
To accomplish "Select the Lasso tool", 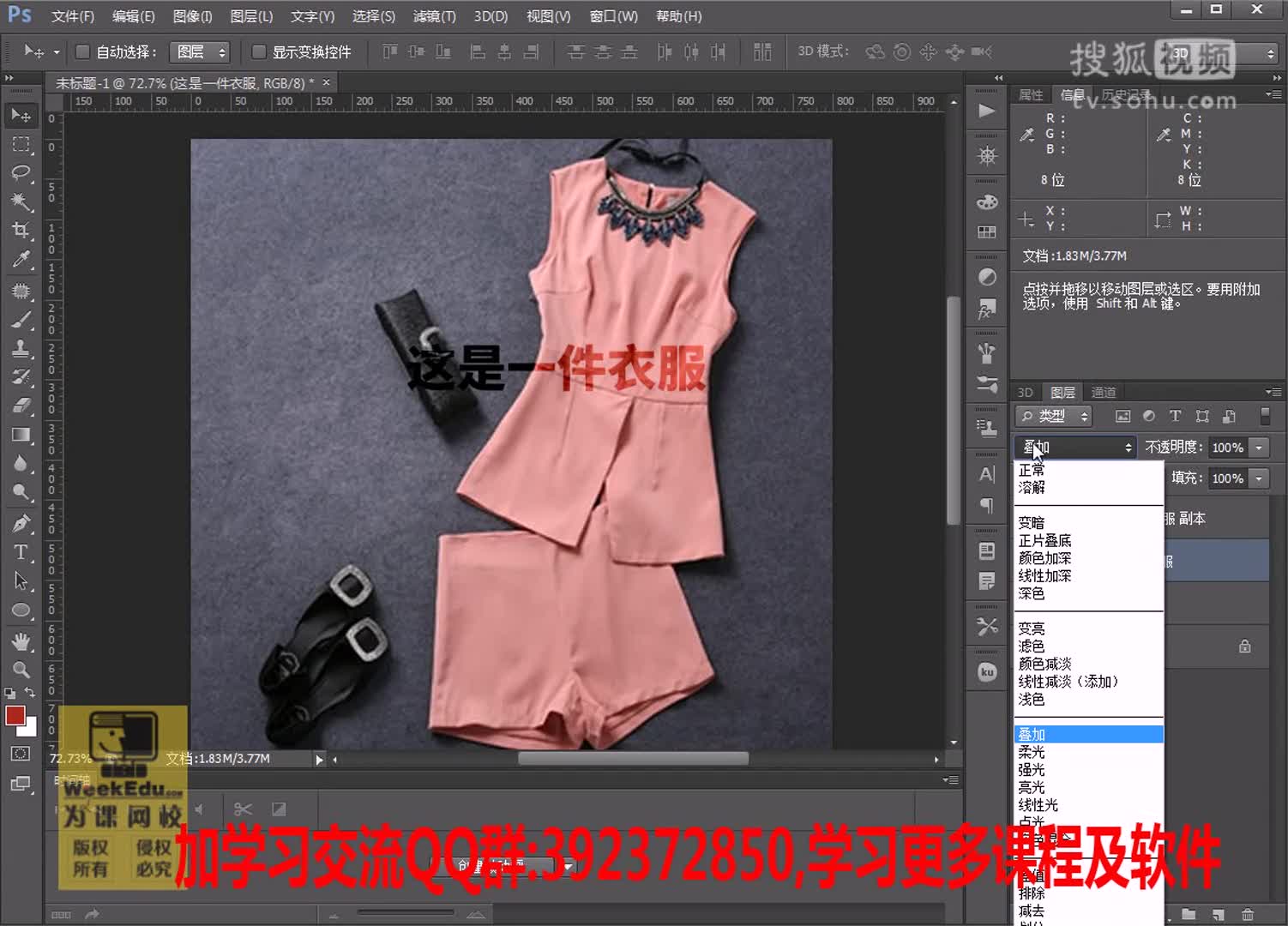I will [x=21, y=172].
